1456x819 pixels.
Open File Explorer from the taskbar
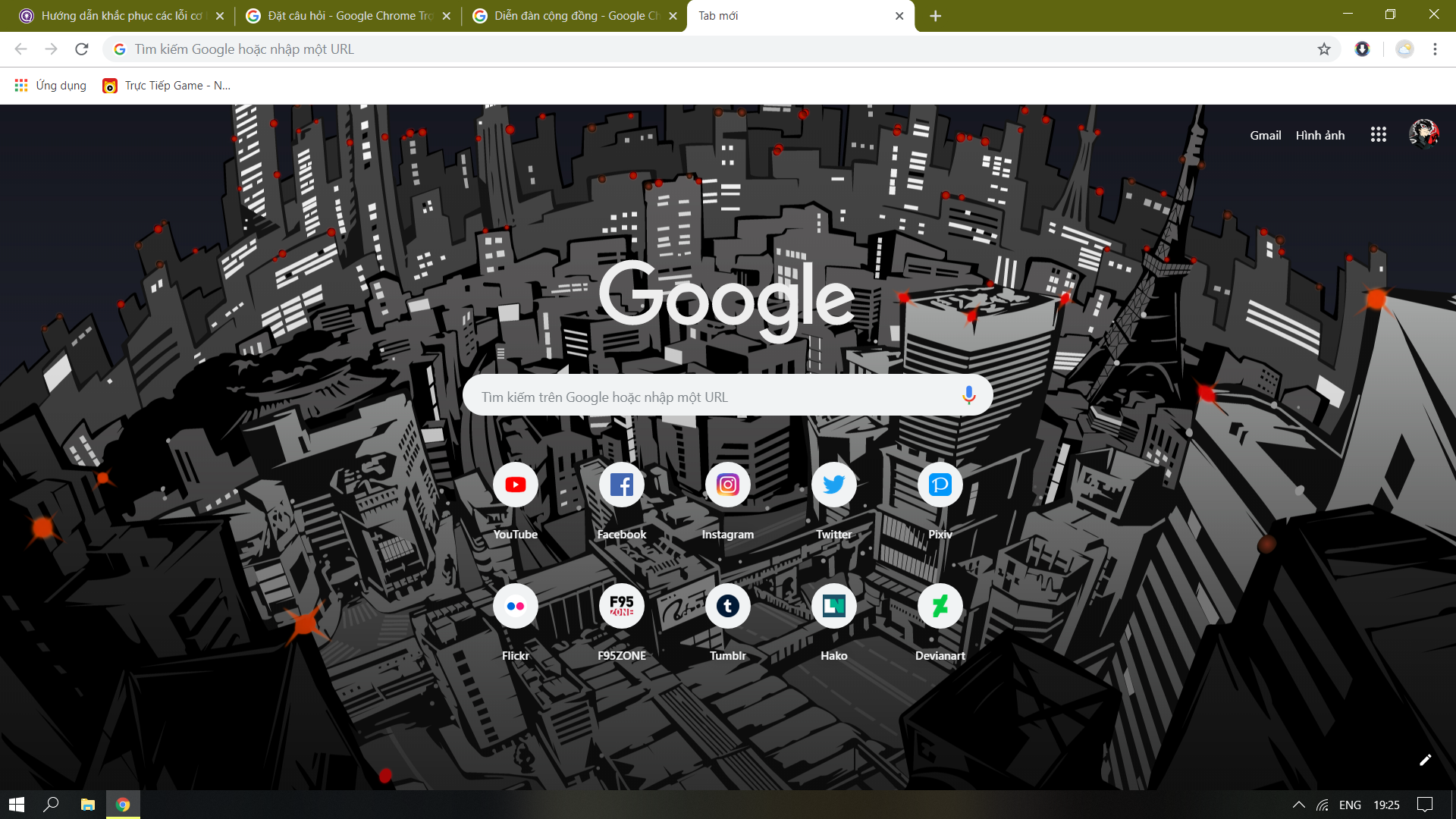coord(88,805)
